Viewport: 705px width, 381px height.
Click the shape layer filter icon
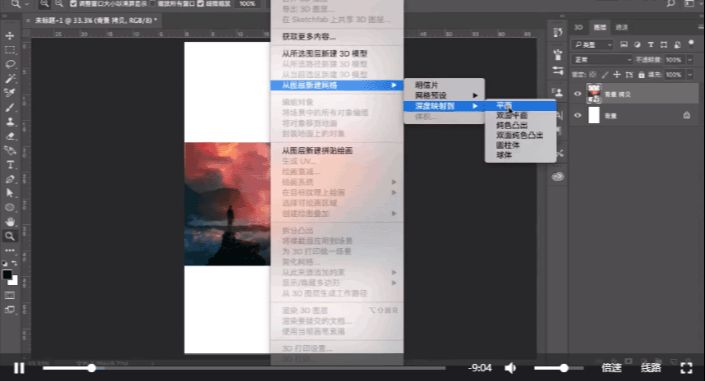point(664,45)
